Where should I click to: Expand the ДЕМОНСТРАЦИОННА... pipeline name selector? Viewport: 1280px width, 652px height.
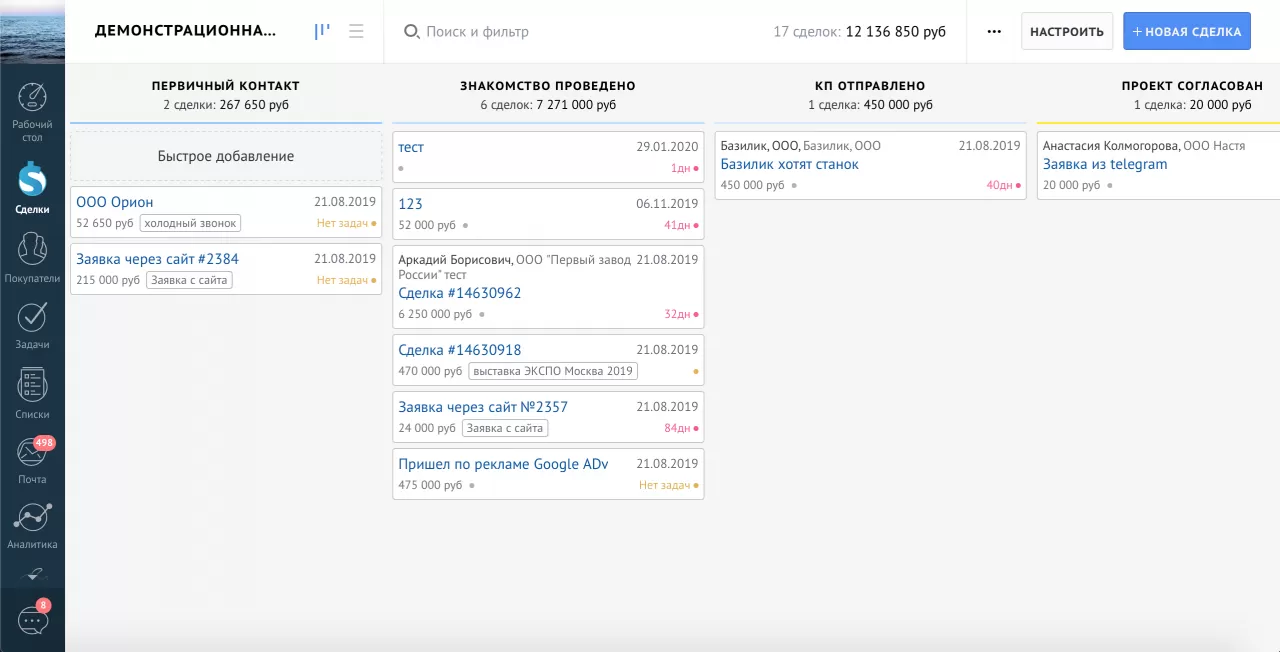pyautogui.click(x=185, y=32)
